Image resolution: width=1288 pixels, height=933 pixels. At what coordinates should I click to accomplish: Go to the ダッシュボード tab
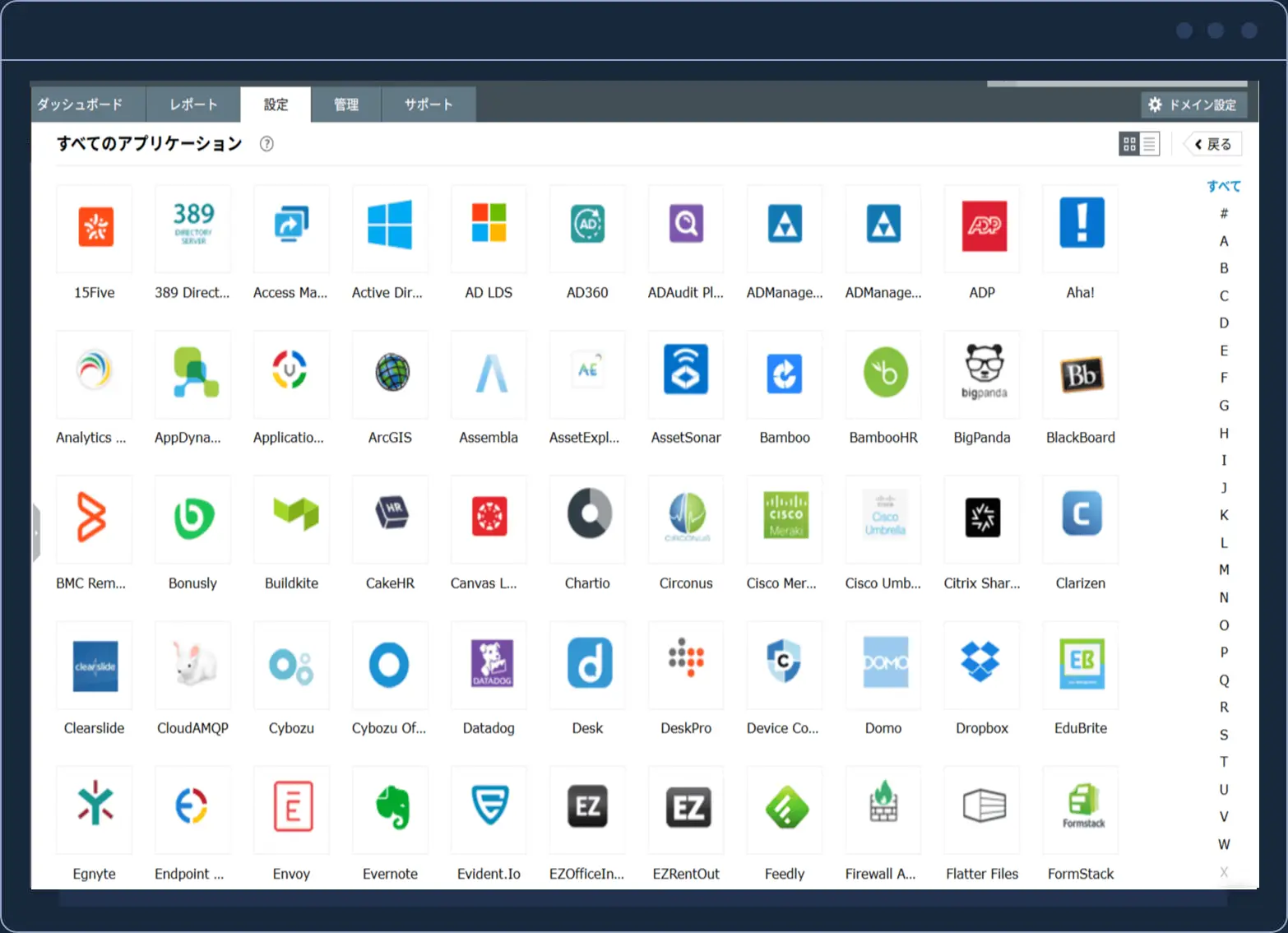tap(88, 104)
